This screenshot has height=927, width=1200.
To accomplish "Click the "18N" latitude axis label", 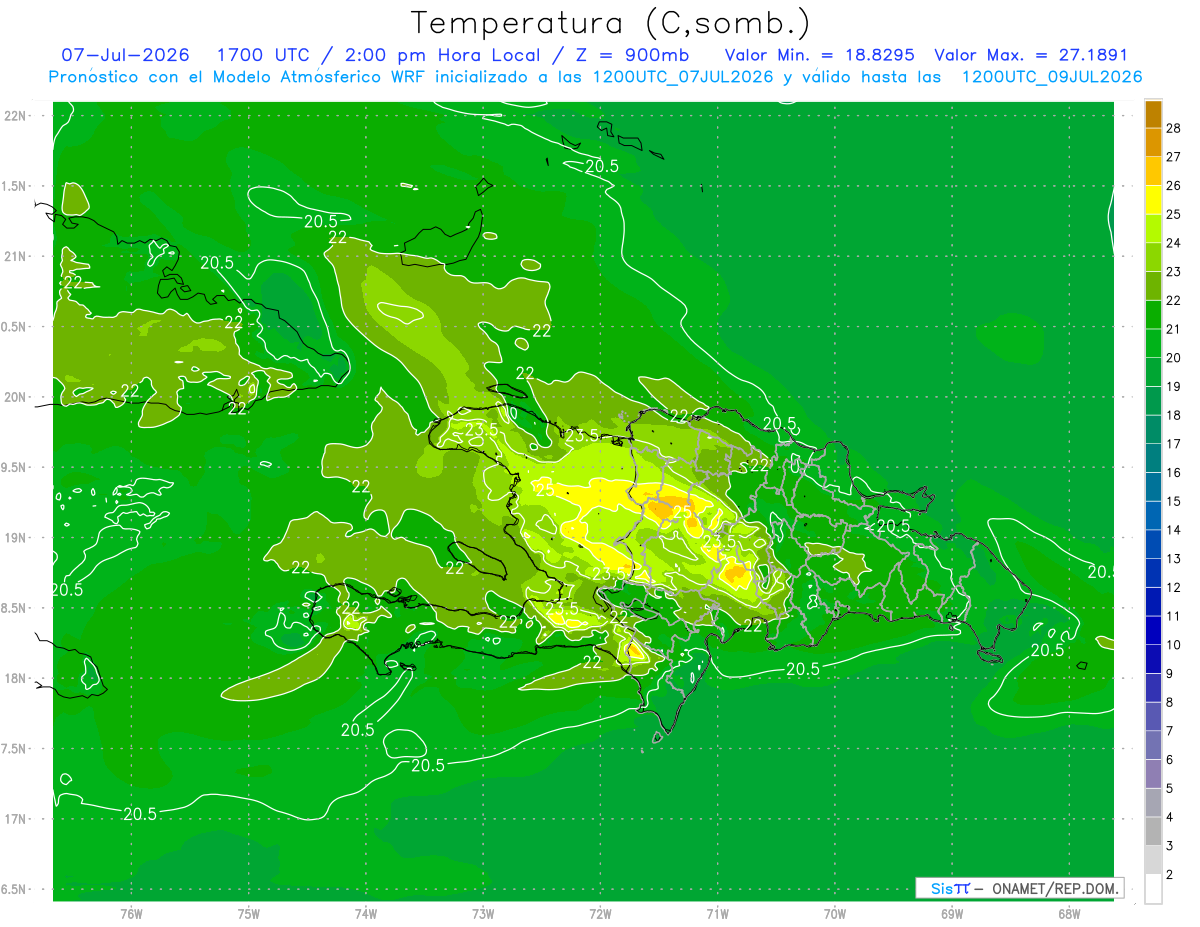I will coord(15,678).
